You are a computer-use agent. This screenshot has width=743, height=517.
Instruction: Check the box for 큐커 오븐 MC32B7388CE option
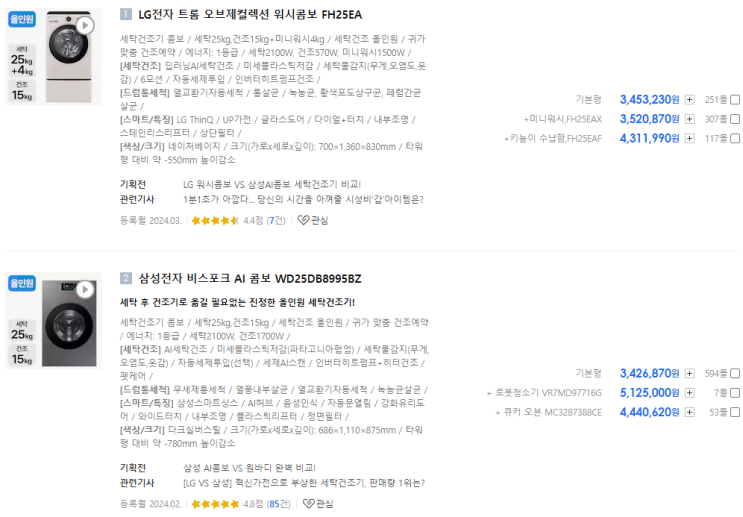[x=735, y=411]
